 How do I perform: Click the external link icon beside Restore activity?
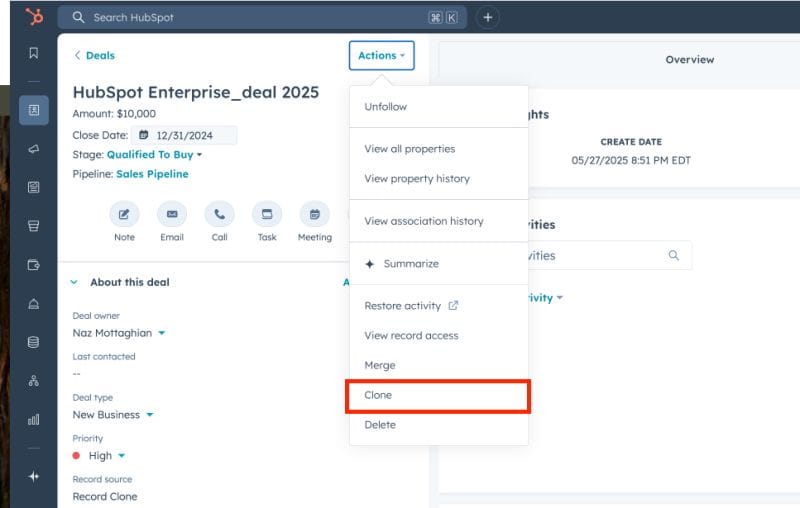pyautogui.click(x=453, y=305)
